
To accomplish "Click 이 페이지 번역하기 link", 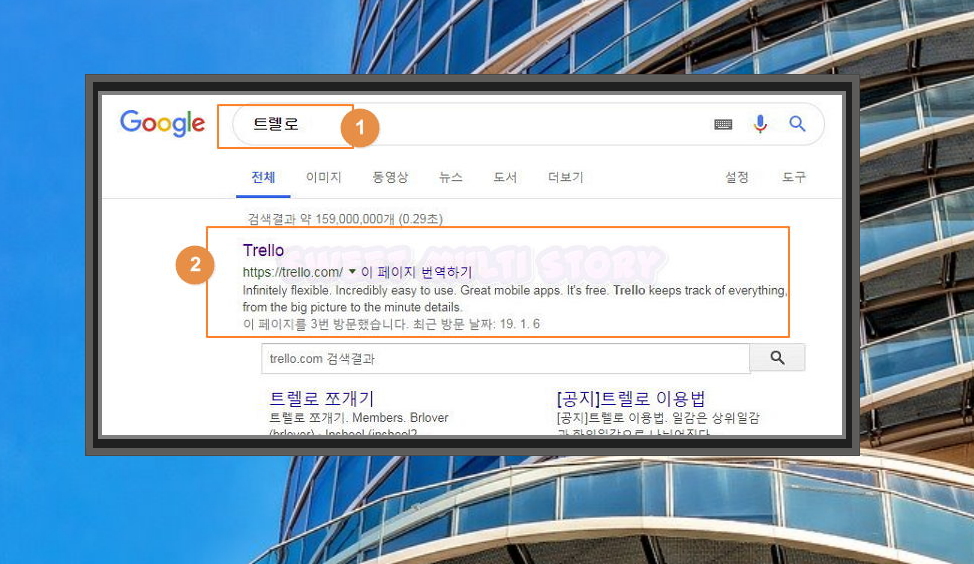I will 417,272.
